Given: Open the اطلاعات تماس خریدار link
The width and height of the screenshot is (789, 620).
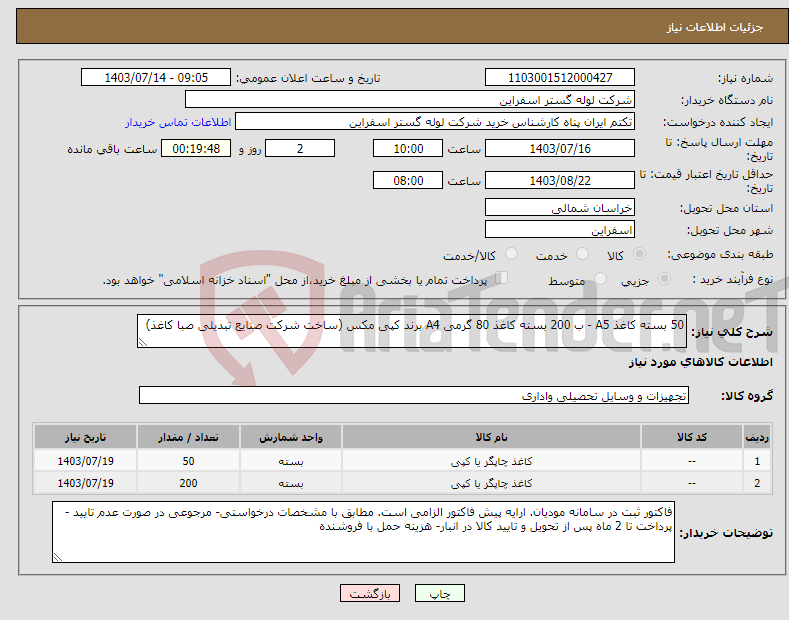Looking at the screenshot, I should click(178, 122).
